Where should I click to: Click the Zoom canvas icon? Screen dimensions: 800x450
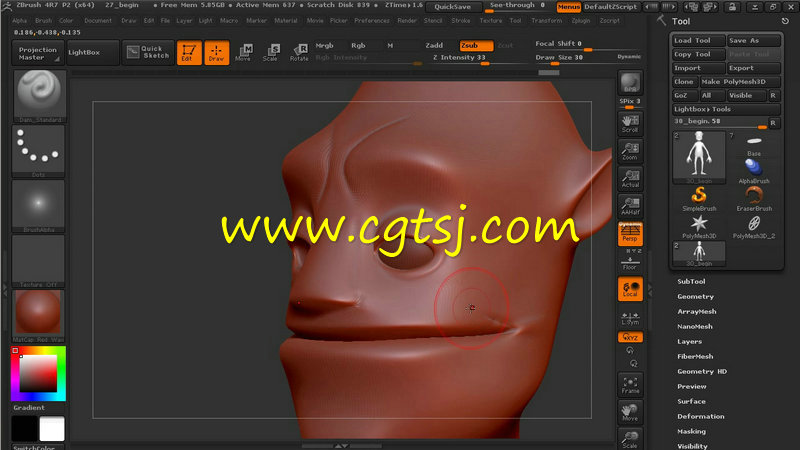pos(630,151)
